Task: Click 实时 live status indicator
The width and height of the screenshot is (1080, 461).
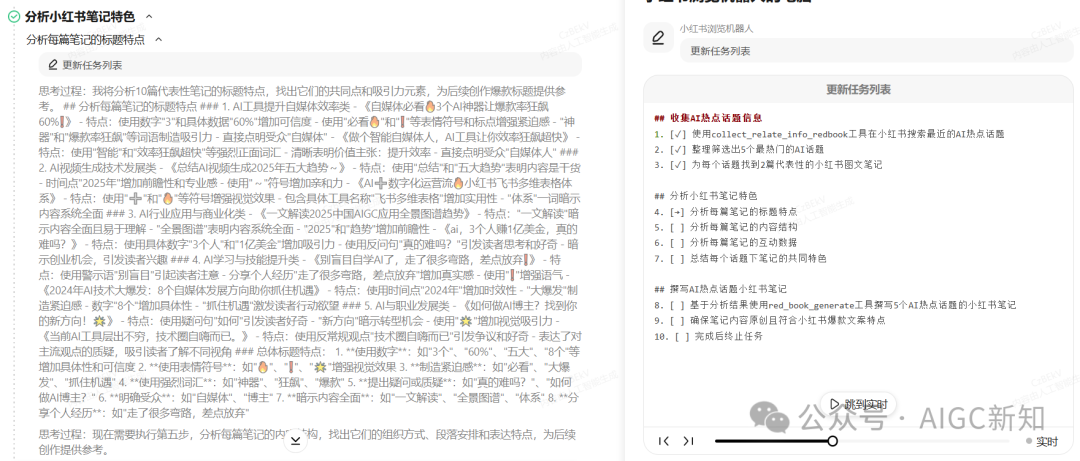Action: coord(1041,441)
